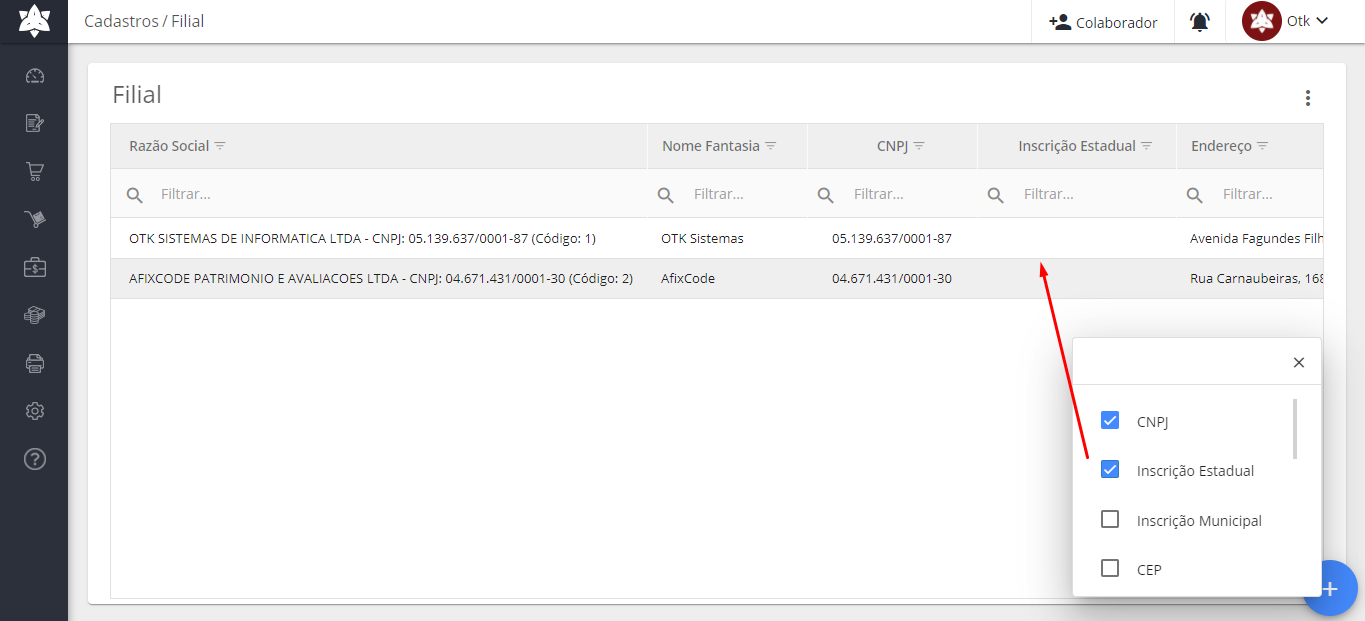This screenshot has width=1365, height=621.
Task: Click the Endereço column filter icon
Action: (x=1263, y=146)
